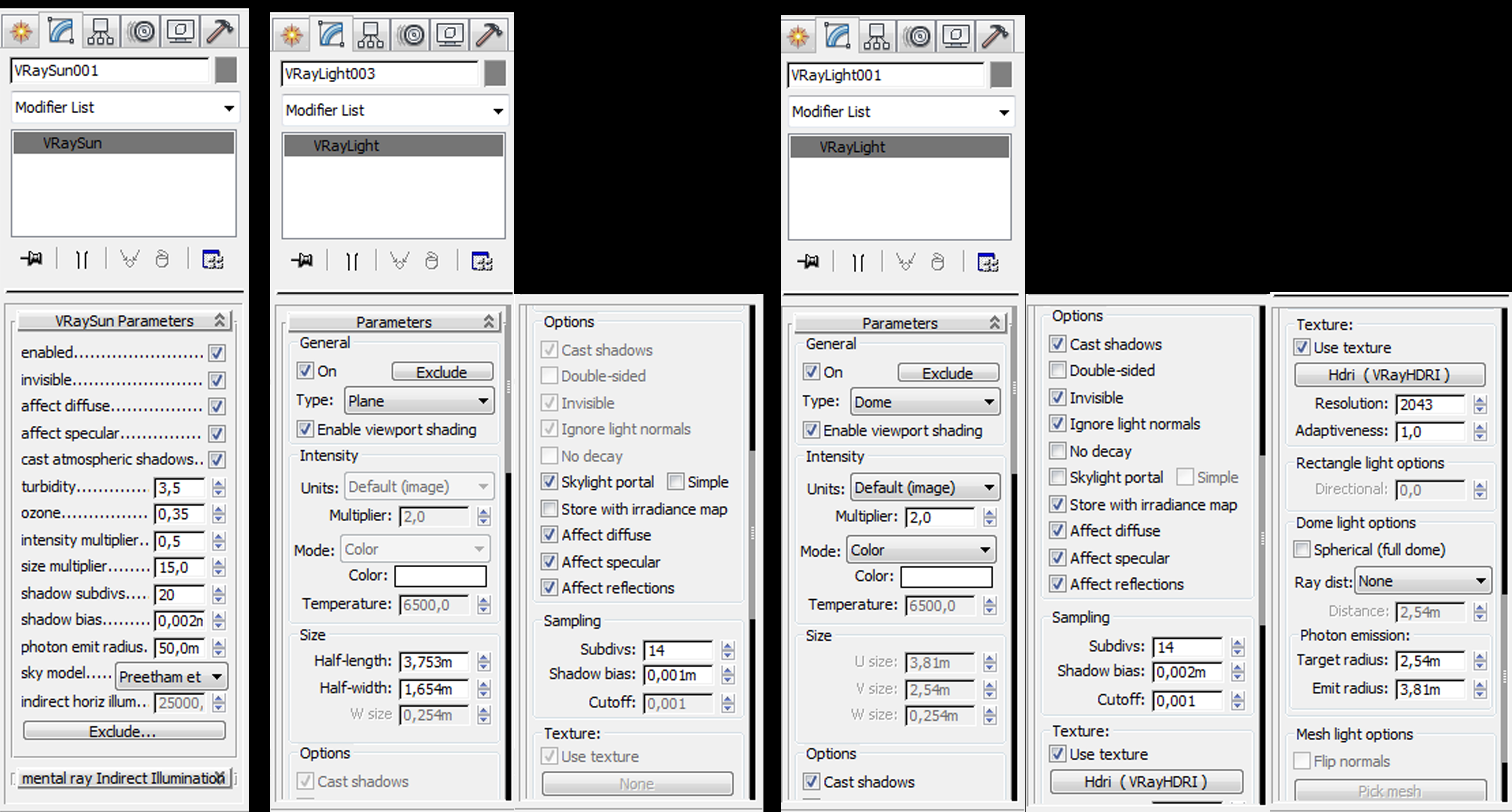Image resolution: width=1512 pixels, height=812 pixels.
Task: Toggle Skylight portal checkbox for plane light
Action: point(549,482)
